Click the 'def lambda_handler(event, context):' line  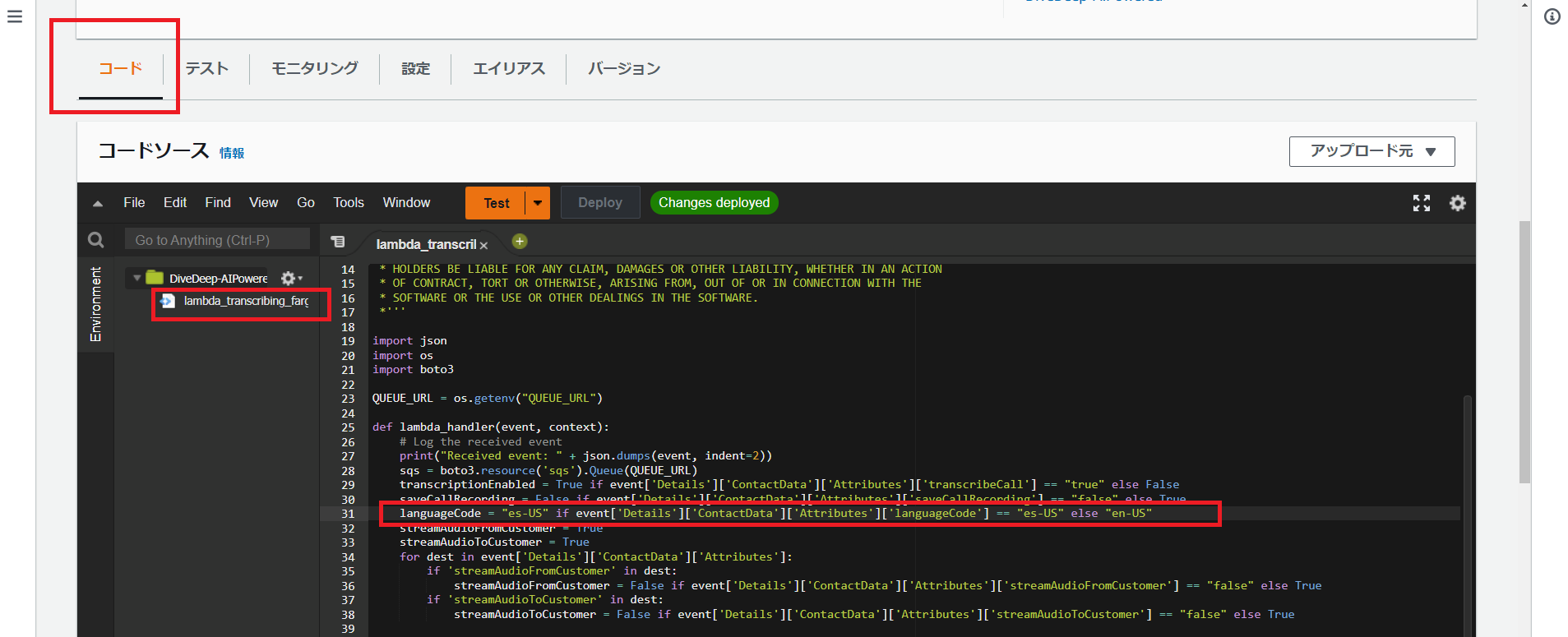click(x=491, y=427)
